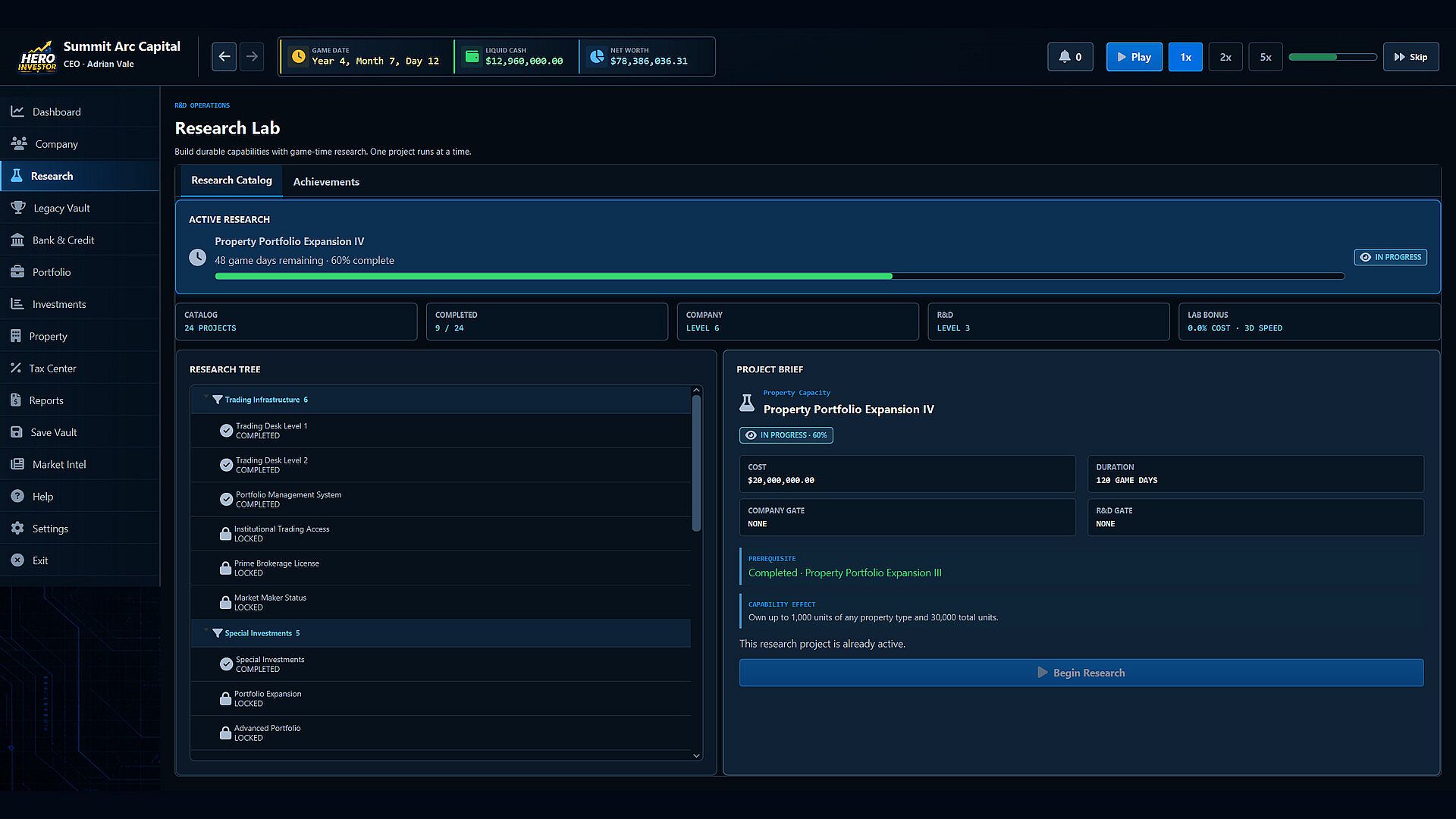
Task: Click the Settings gear icon
Action: (17, 528)
